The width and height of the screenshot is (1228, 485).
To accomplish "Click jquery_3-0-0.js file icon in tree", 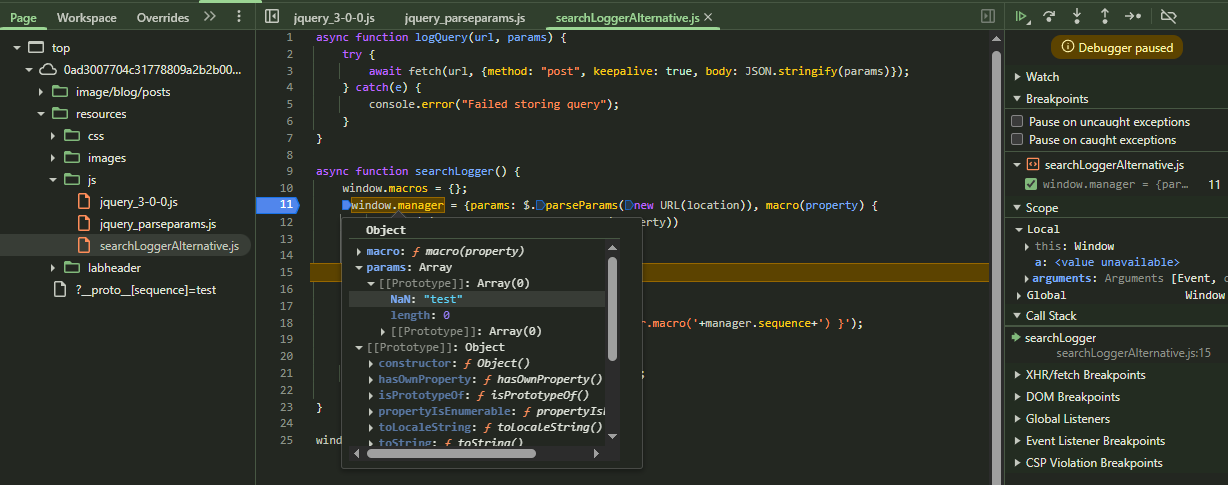I will [x=84, y=202].
